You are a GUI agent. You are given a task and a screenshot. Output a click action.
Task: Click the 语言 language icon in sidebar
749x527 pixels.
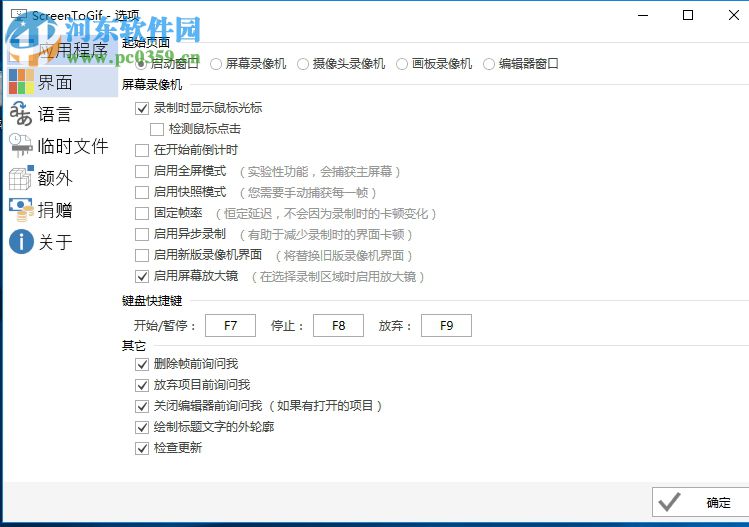pos(21,114)
